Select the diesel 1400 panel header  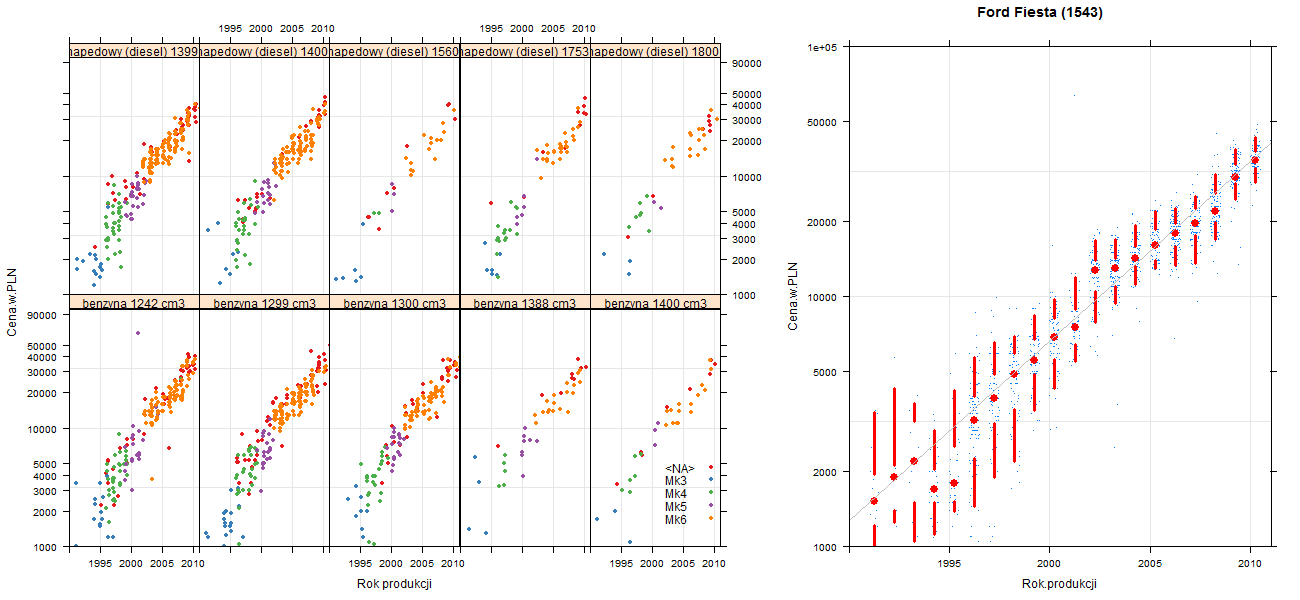264,51
